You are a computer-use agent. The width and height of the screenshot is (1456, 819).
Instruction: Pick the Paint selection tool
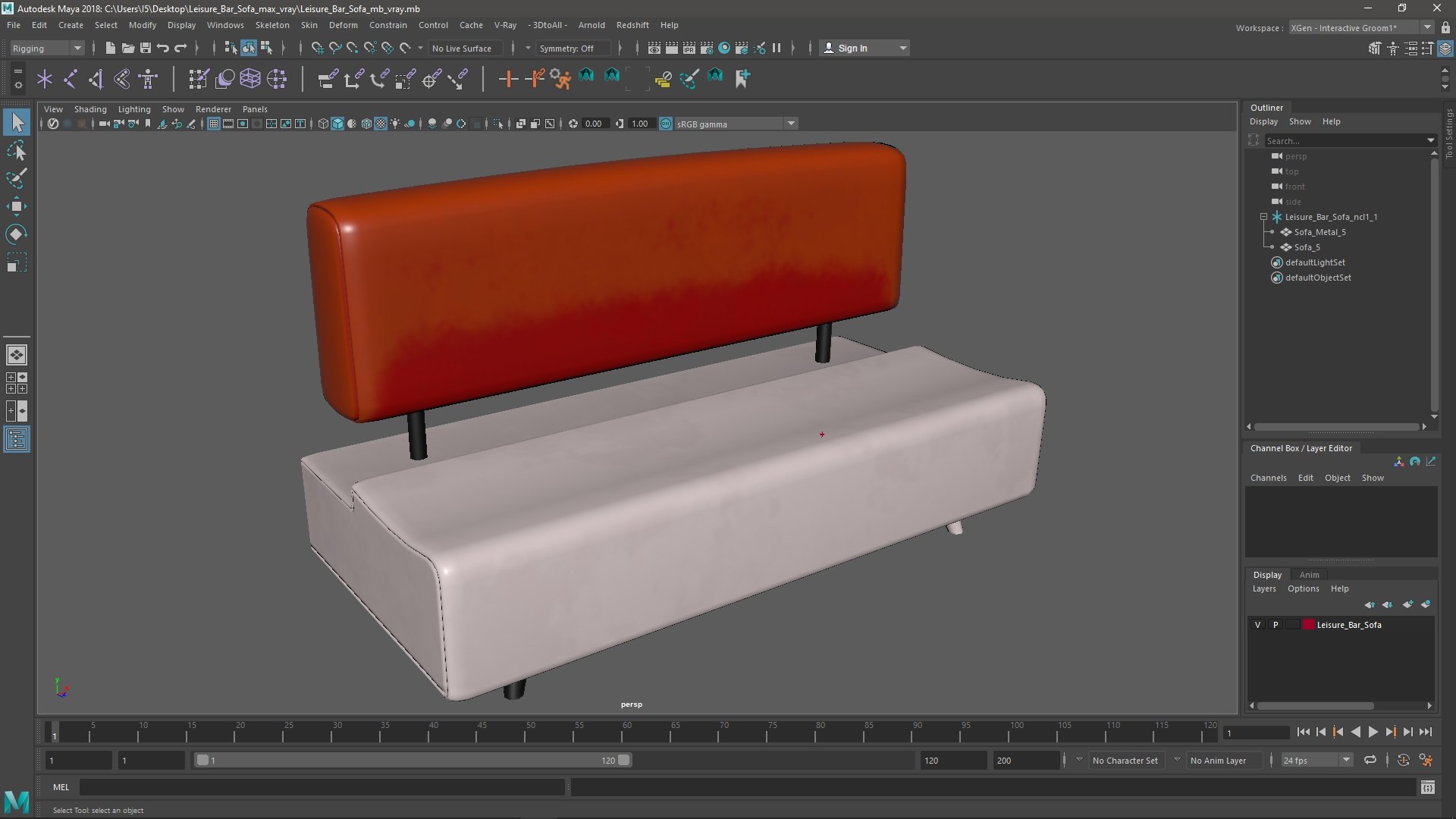(x=17, y=178)
